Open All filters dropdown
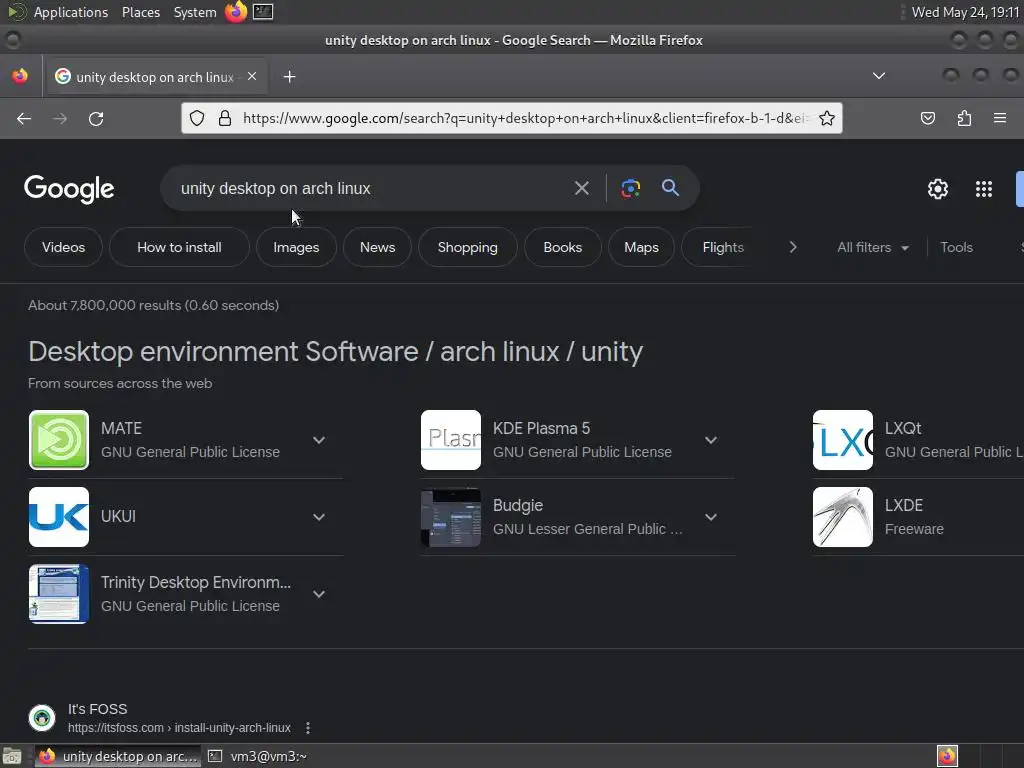Image resolution: width=1024 pixels, height=768 pixels. (x=872, y=248)
